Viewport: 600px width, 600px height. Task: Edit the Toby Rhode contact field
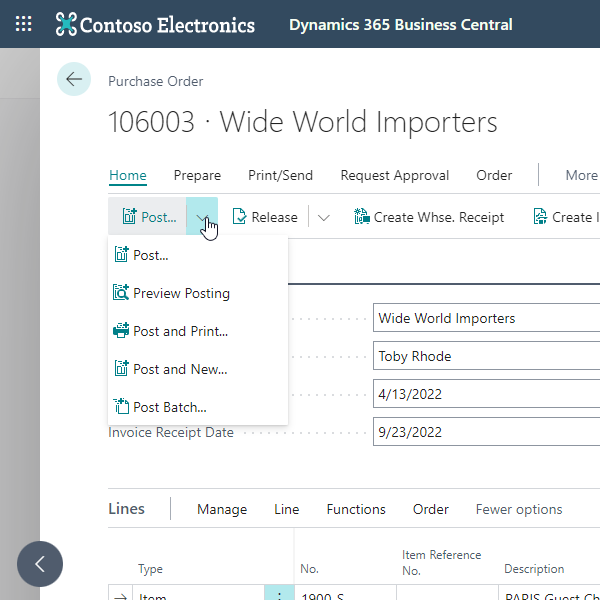tap(486, 356)
